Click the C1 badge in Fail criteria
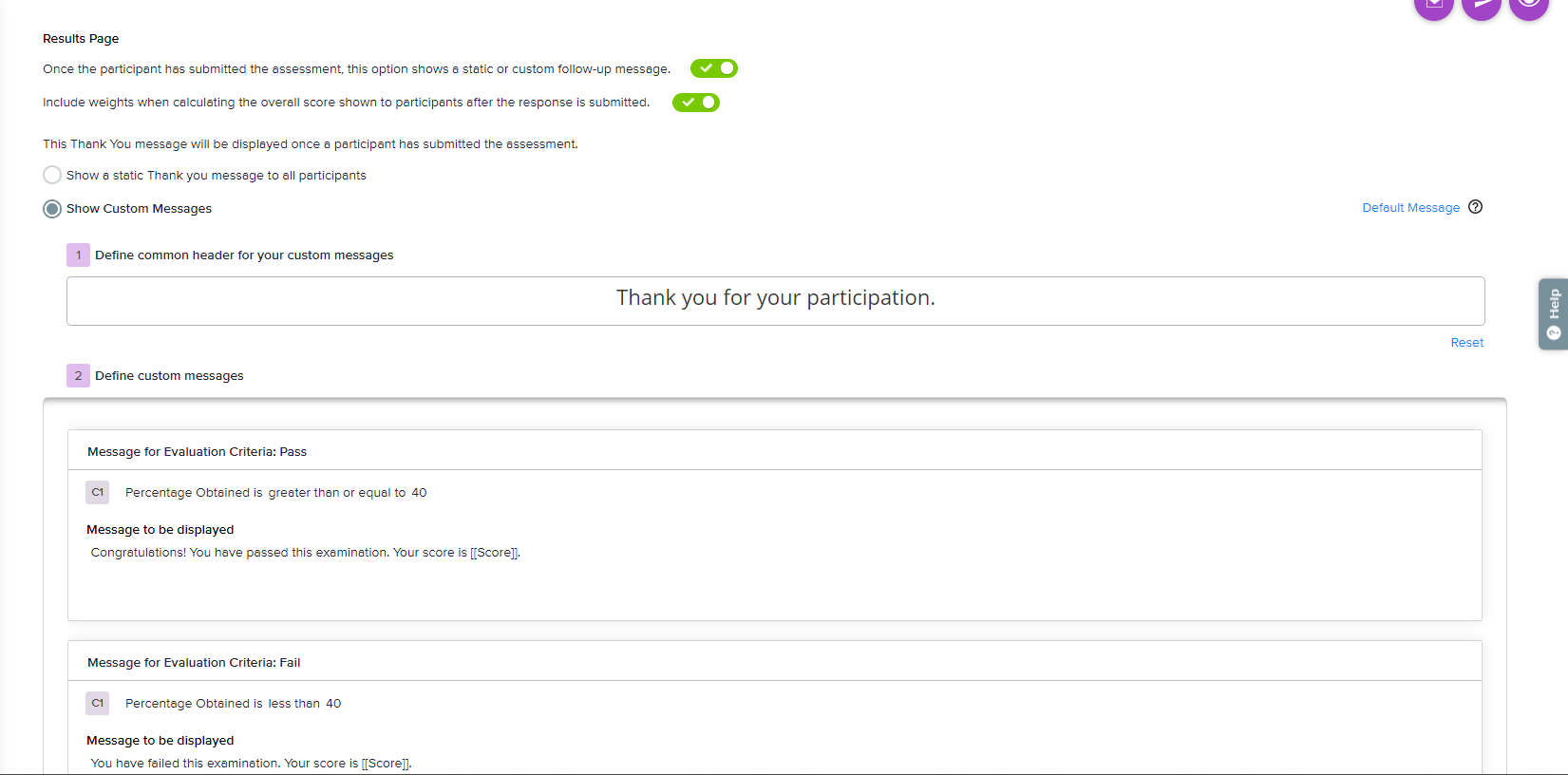Screen dimensions: 1568x775 click(98, 703)
